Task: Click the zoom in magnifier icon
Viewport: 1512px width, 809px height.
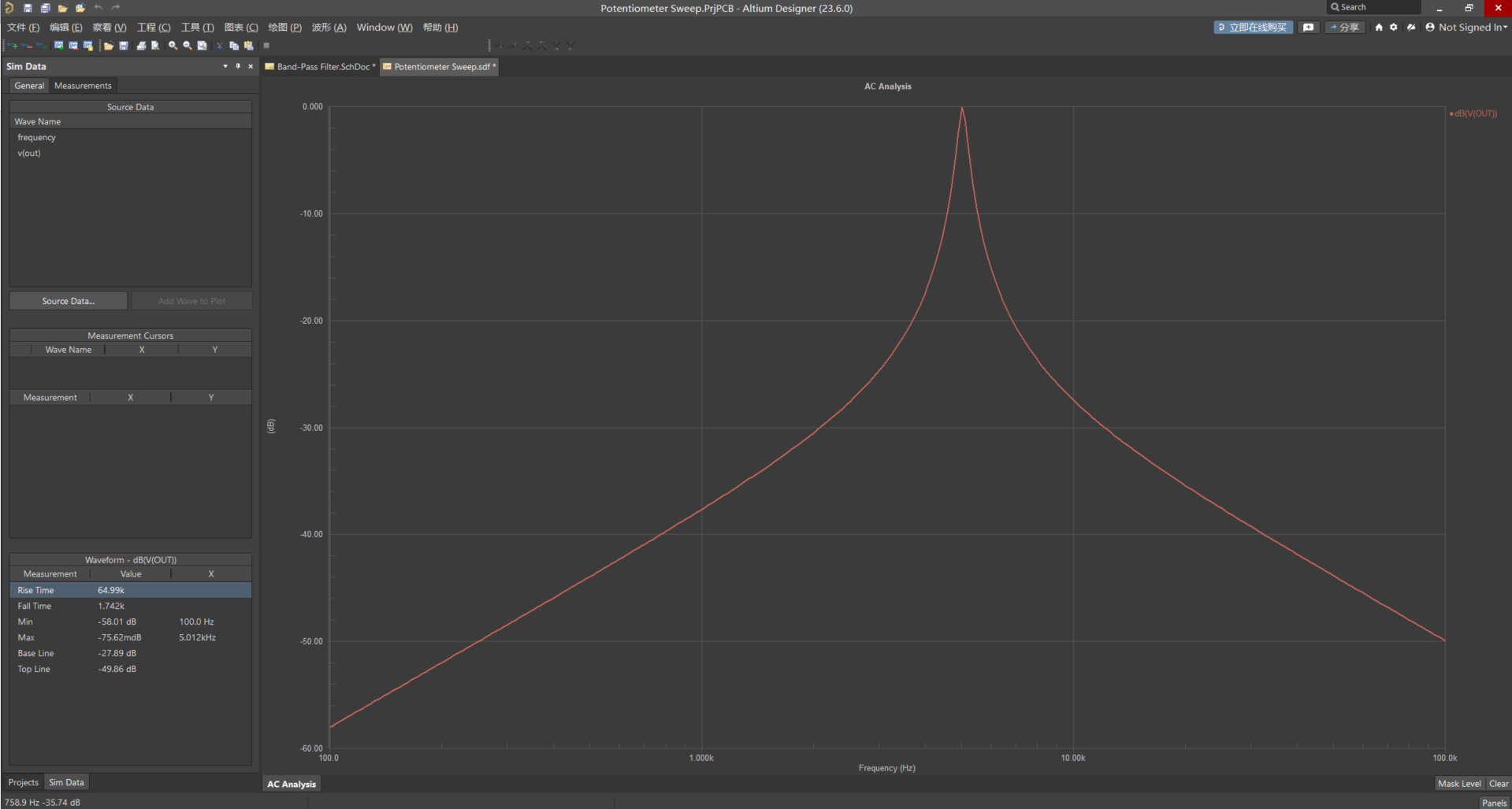Action: (173, 46)
